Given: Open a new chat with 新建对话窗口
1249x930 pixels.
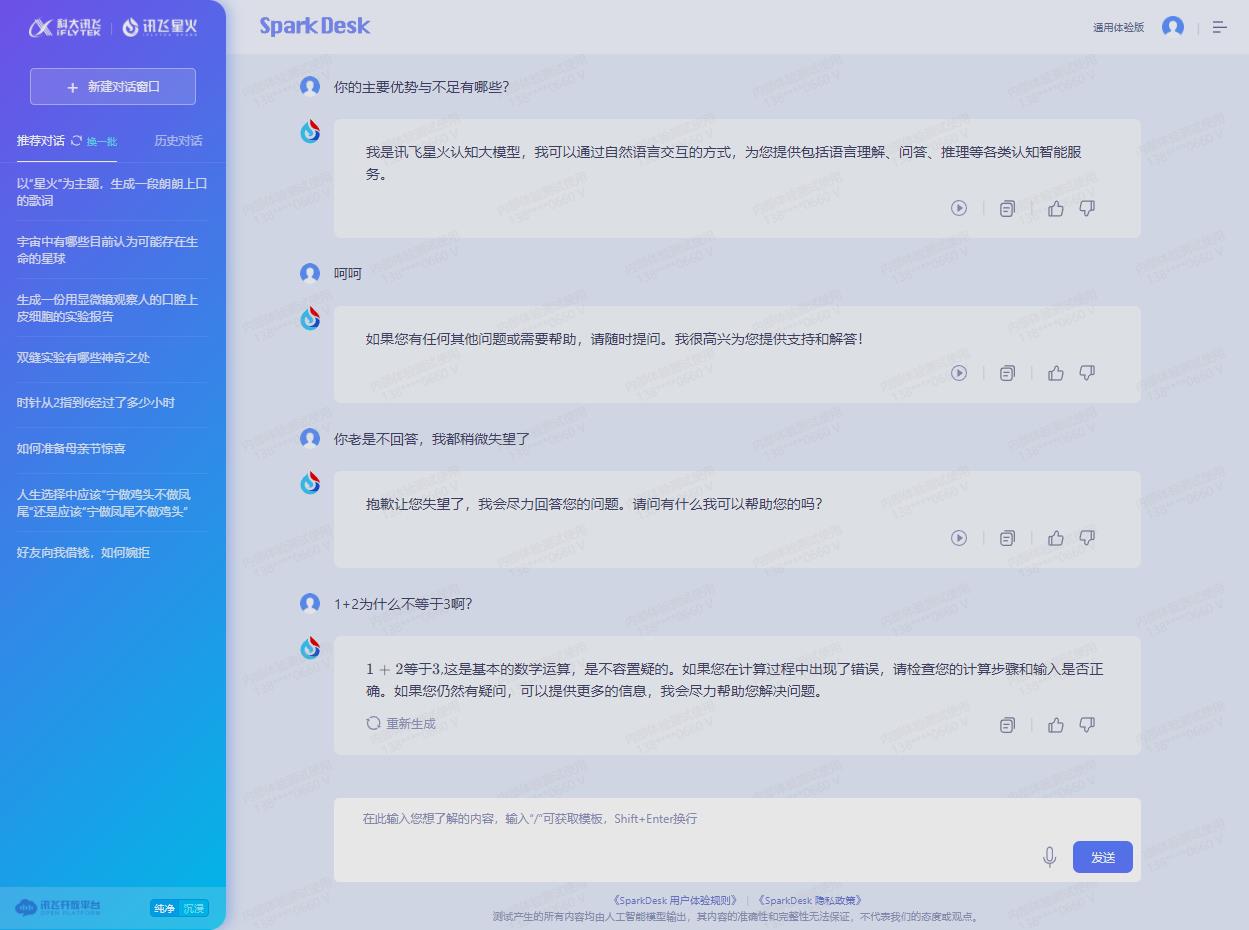Looking at the screenshot, I should [x=113, y=87].
